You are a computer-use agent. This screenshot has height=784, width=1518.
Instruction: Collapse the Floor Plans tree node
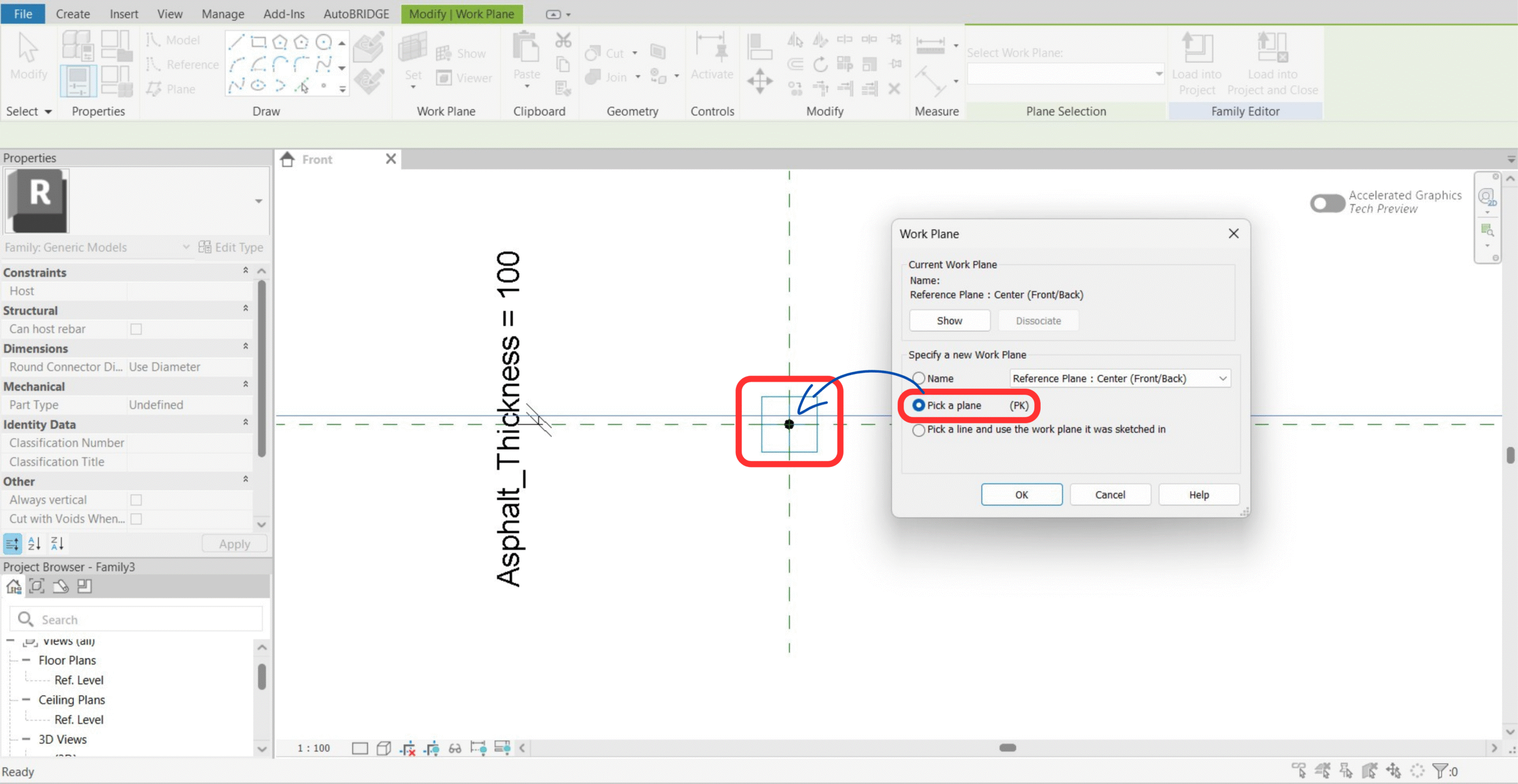[26, 660]
